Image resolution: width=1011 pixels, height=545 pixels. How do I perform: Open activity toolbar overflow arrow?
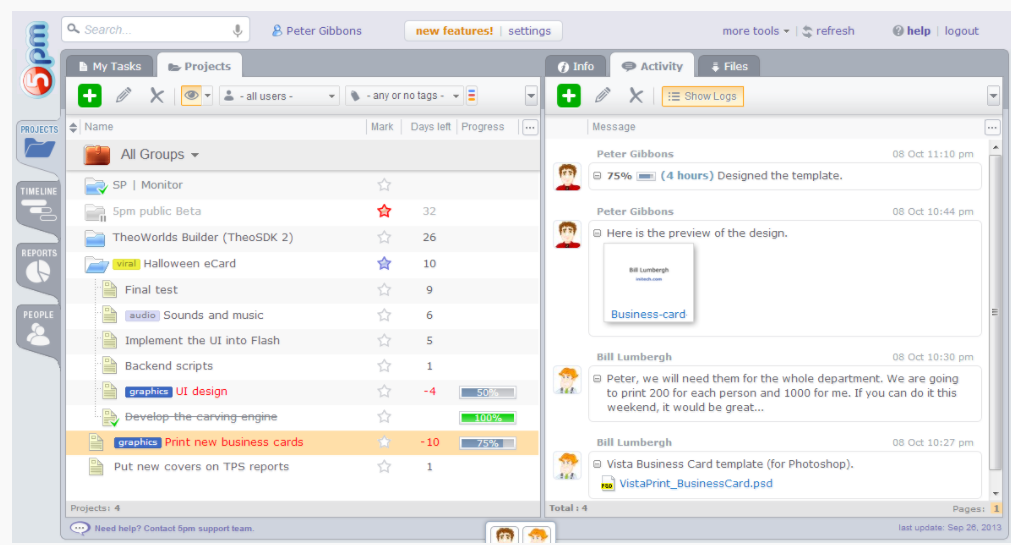tap(993, 96)
